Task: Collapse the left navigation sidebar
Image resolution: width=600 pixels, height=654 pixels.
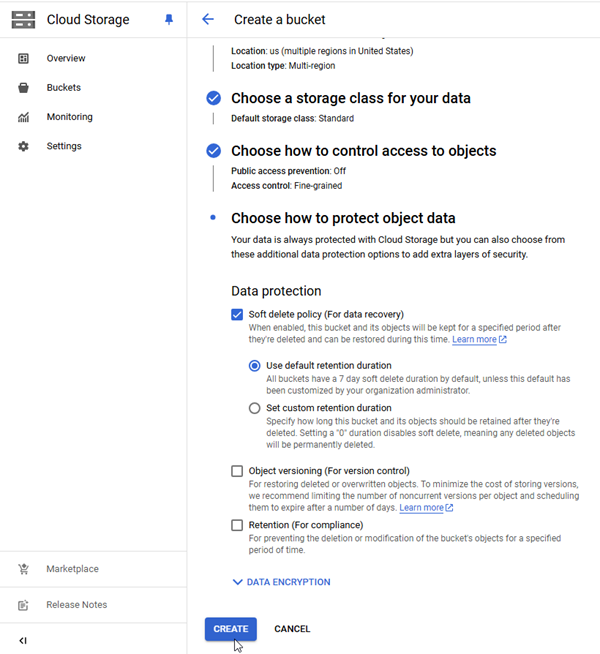Action: (x=23, y=641)
